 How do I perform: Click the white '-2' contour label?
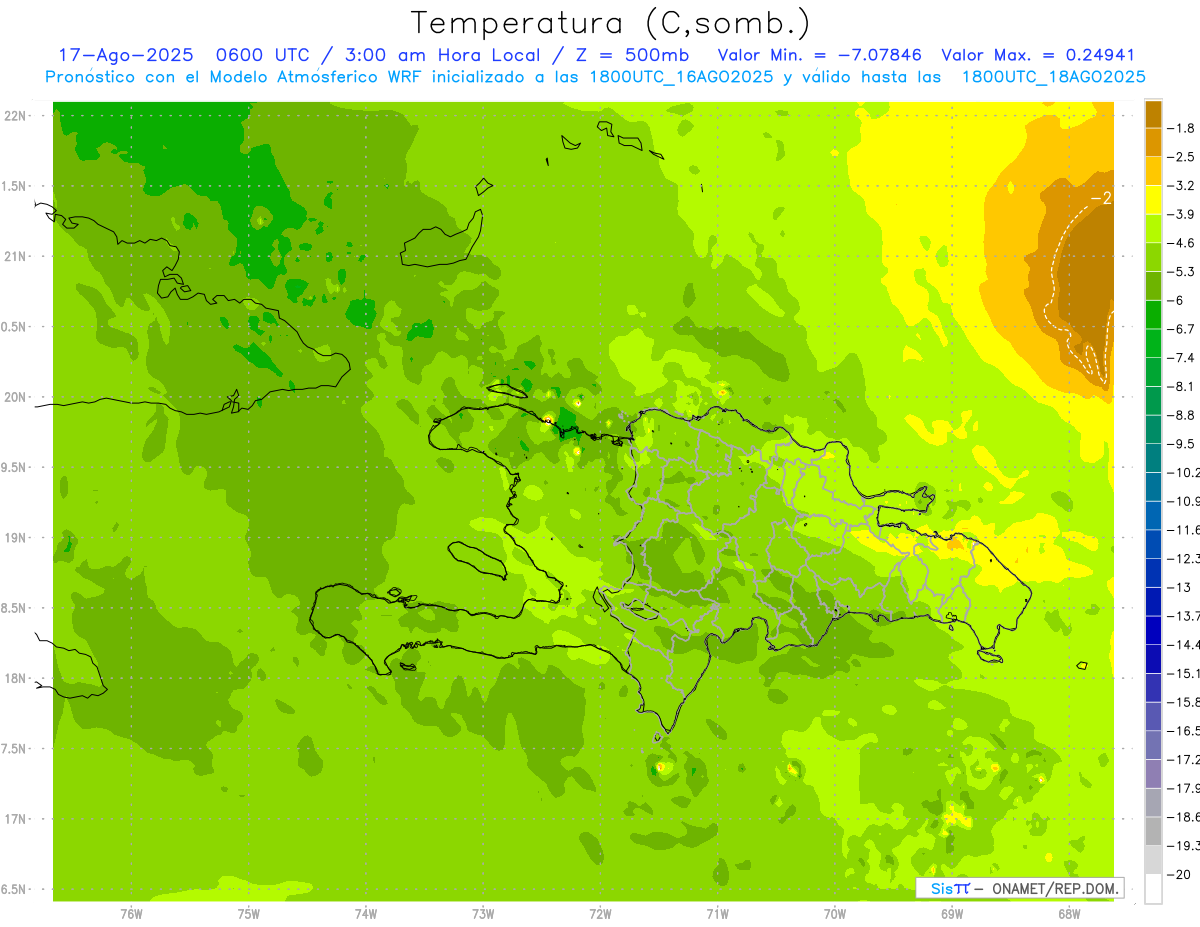[1101, 198]
